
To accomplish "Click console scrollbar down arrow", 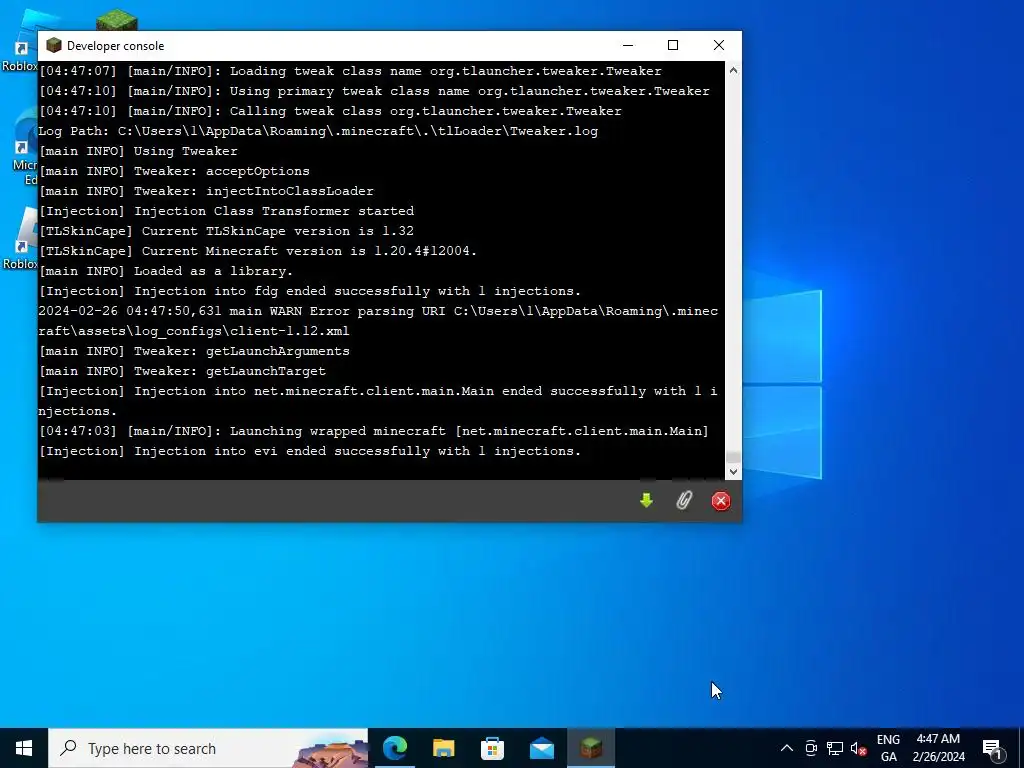I will [733, 472].
